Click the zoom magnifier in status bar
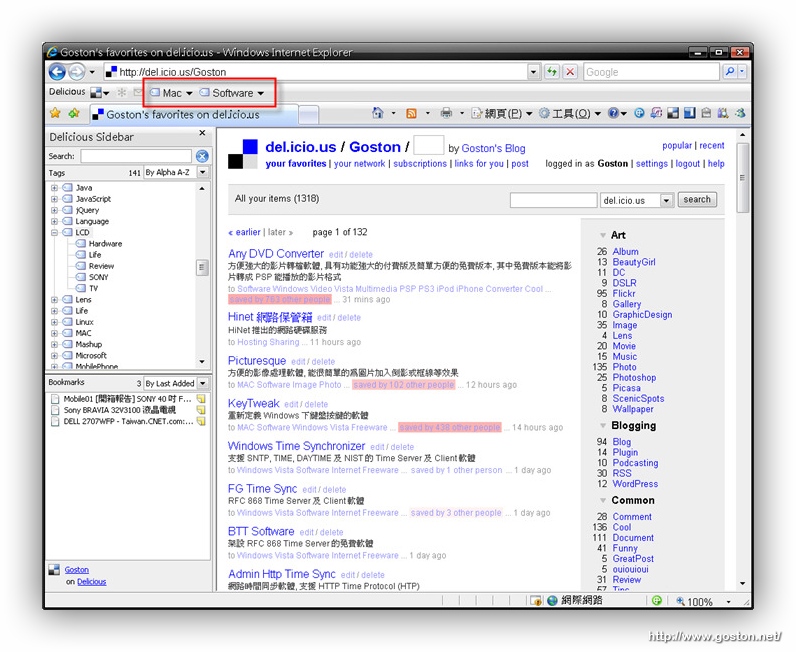The height and width of the screenshot is (652, 796). click(x=680, y=601)
